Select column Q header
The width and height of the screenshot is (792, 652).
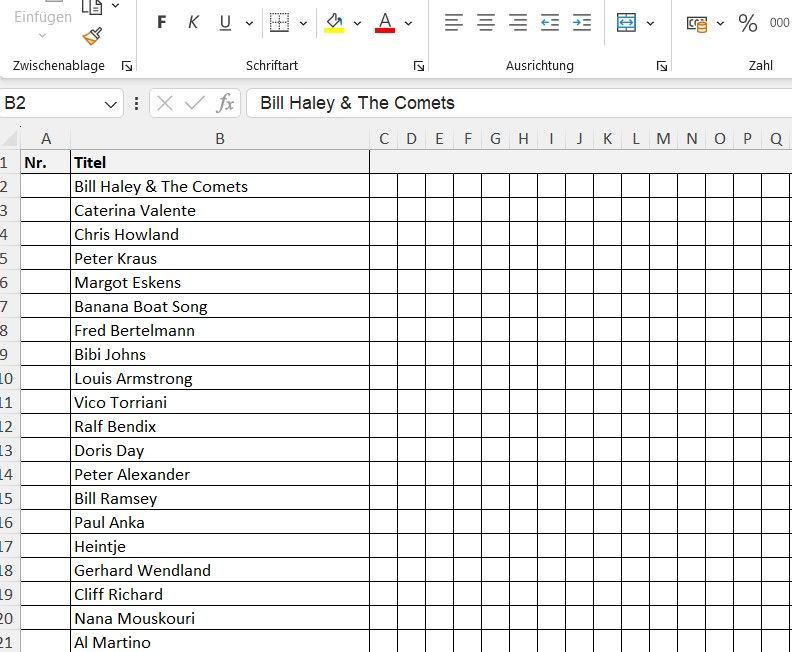tap(776, 139)
